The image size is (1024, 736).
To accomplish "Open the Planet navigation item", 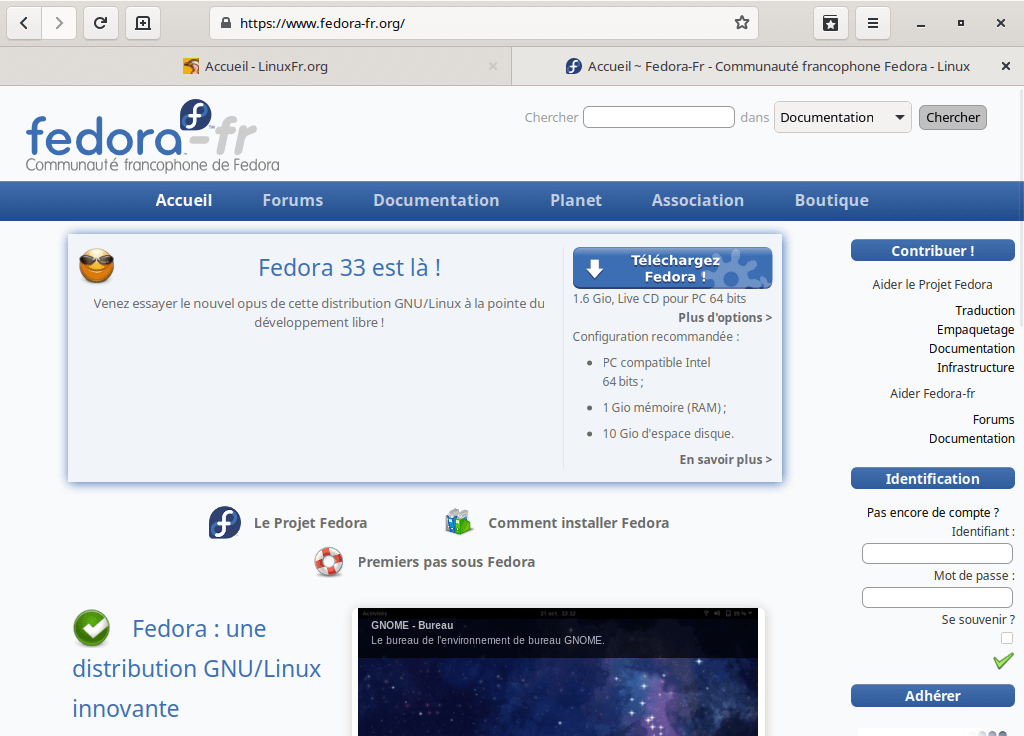I will [575, 200].
